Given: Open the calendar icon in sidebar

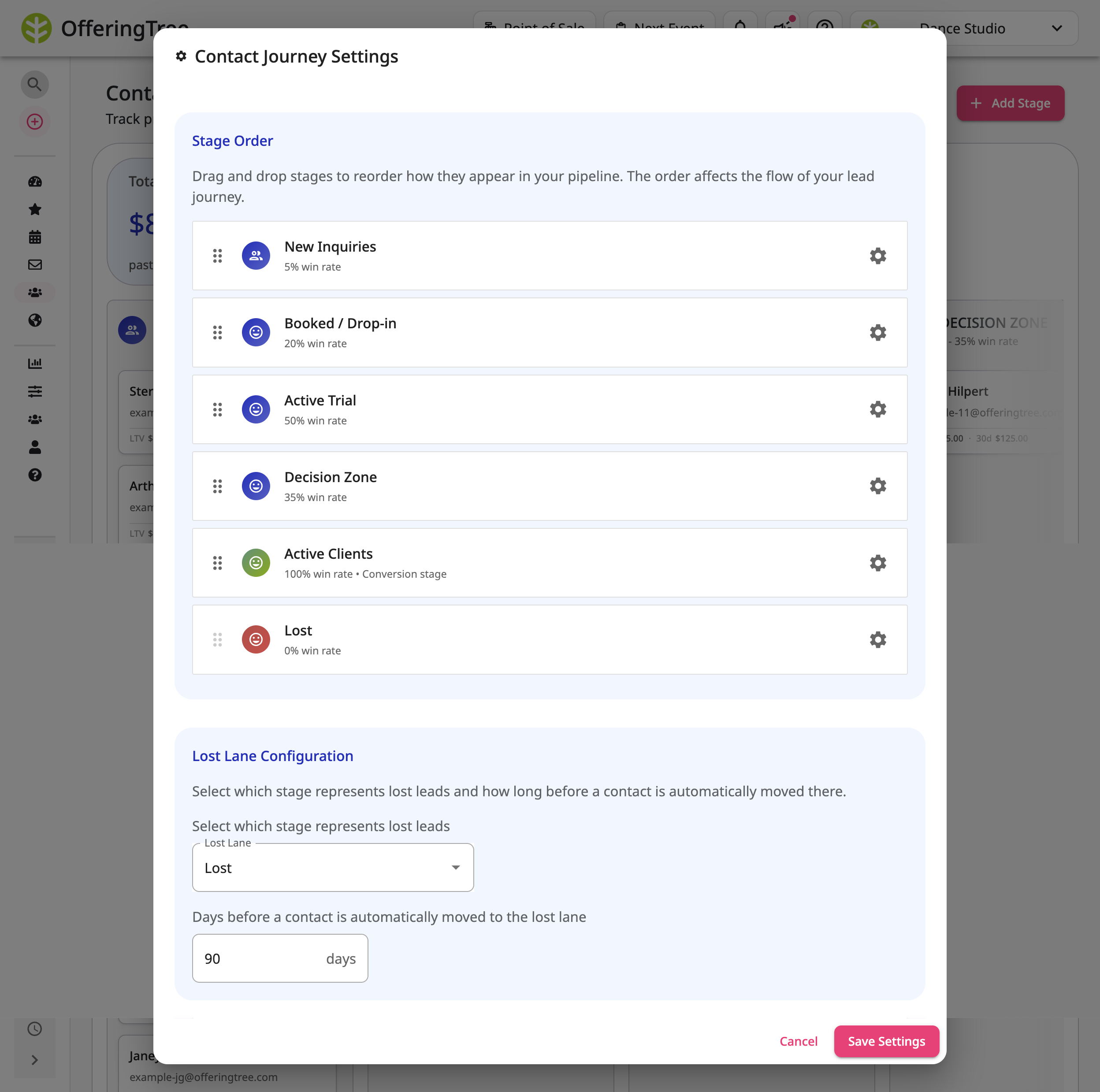Looking at the screenshot, I should coord(35,237).
